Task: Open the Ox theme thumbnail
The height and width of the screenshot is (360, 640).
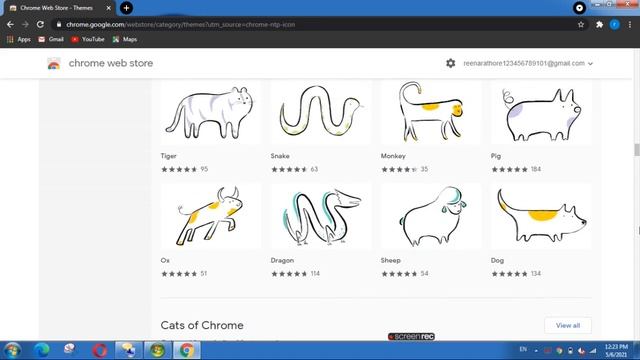Action: 210,216
